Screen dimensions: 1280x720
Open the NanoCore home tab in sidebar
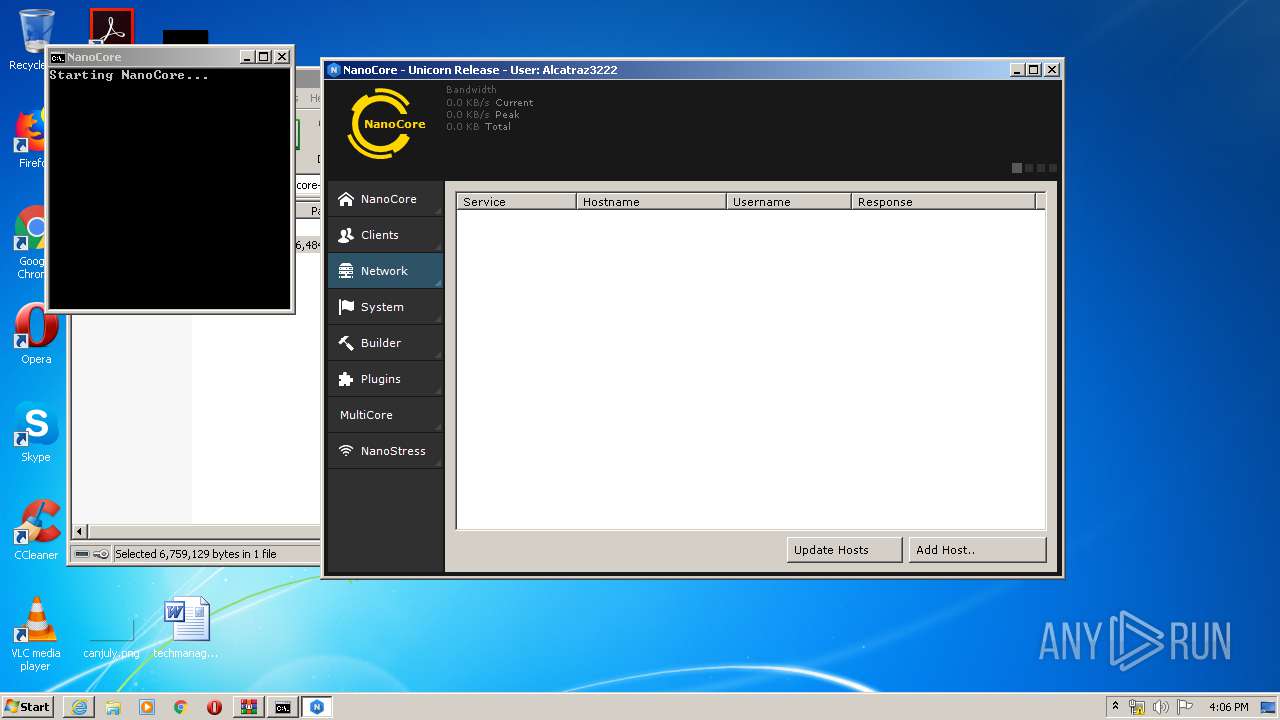point(385,199)
